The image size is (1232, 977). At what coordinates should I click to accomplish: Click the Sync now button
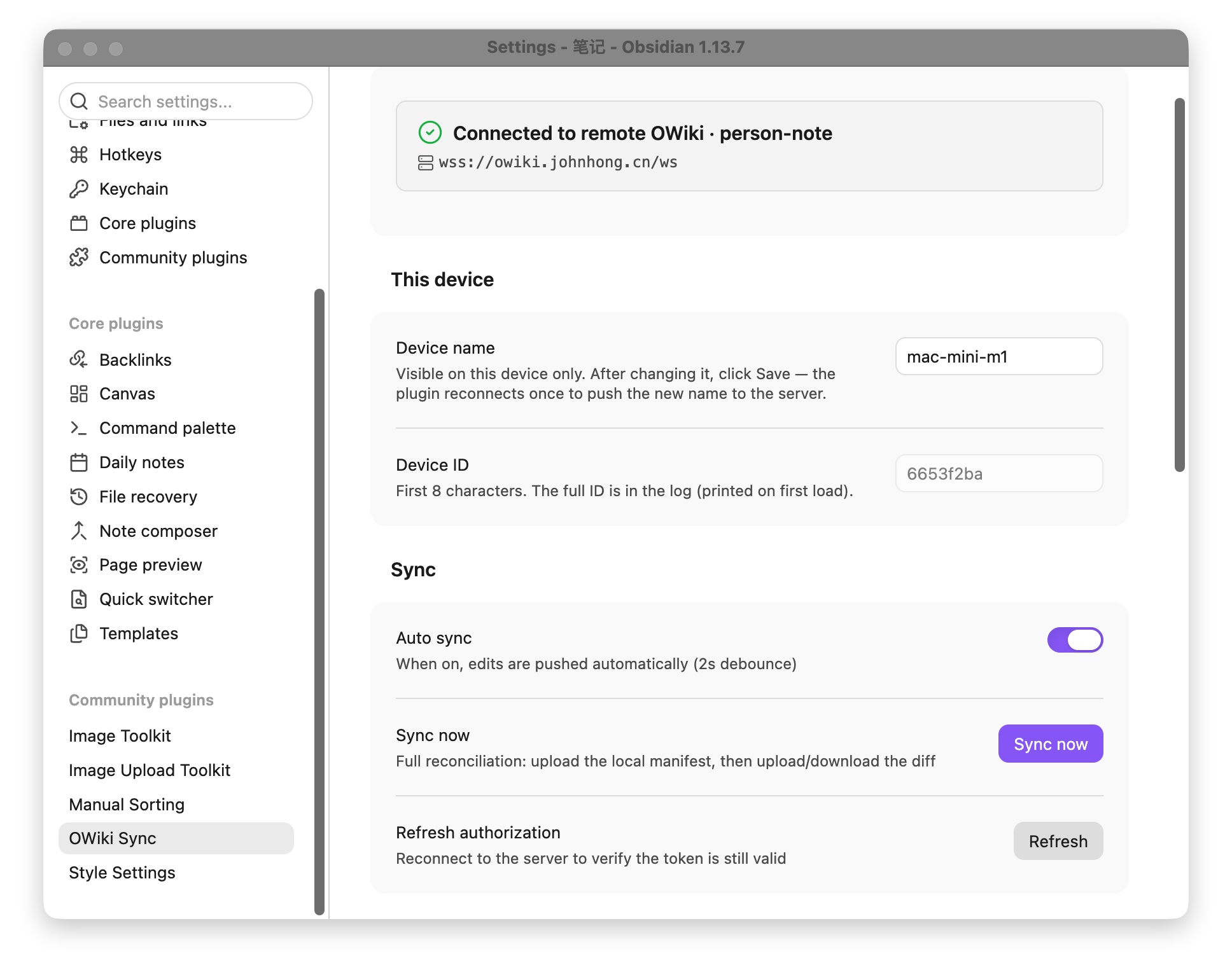(1051, 744)
